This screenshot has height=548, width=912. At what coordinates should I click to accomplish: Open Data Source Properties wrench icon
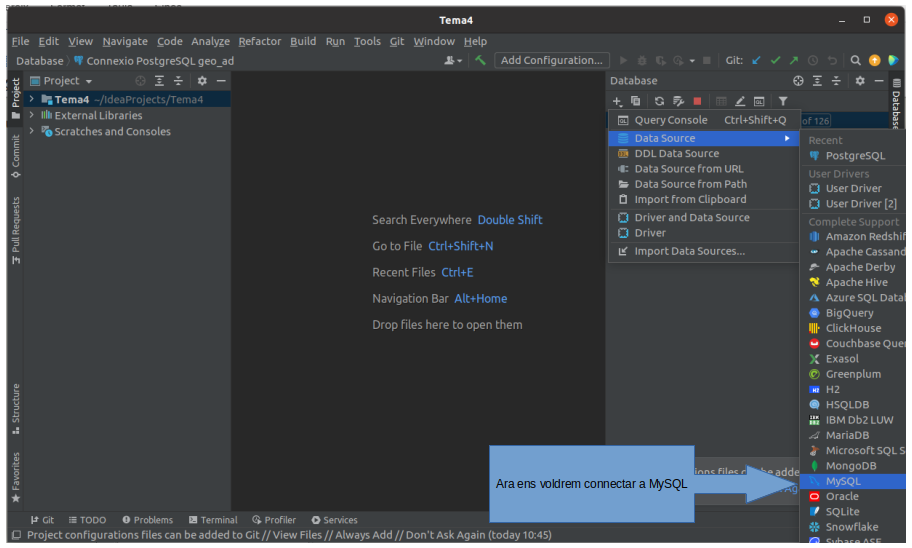point(678,101)
